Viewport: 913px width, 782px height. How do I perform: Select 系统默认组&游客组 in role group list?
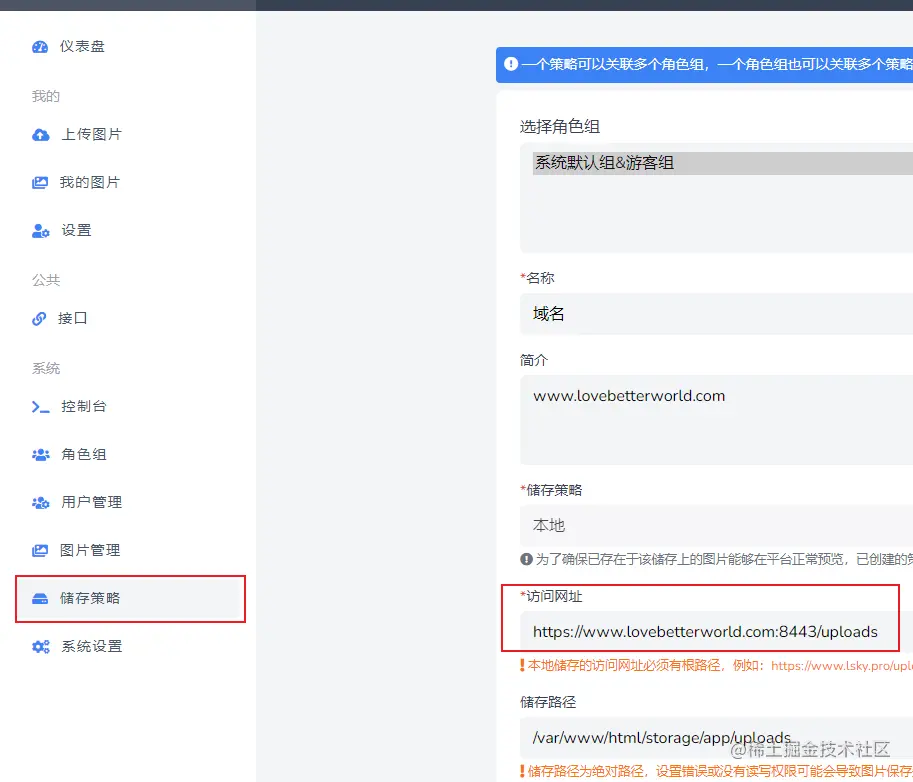coord(723,163)
